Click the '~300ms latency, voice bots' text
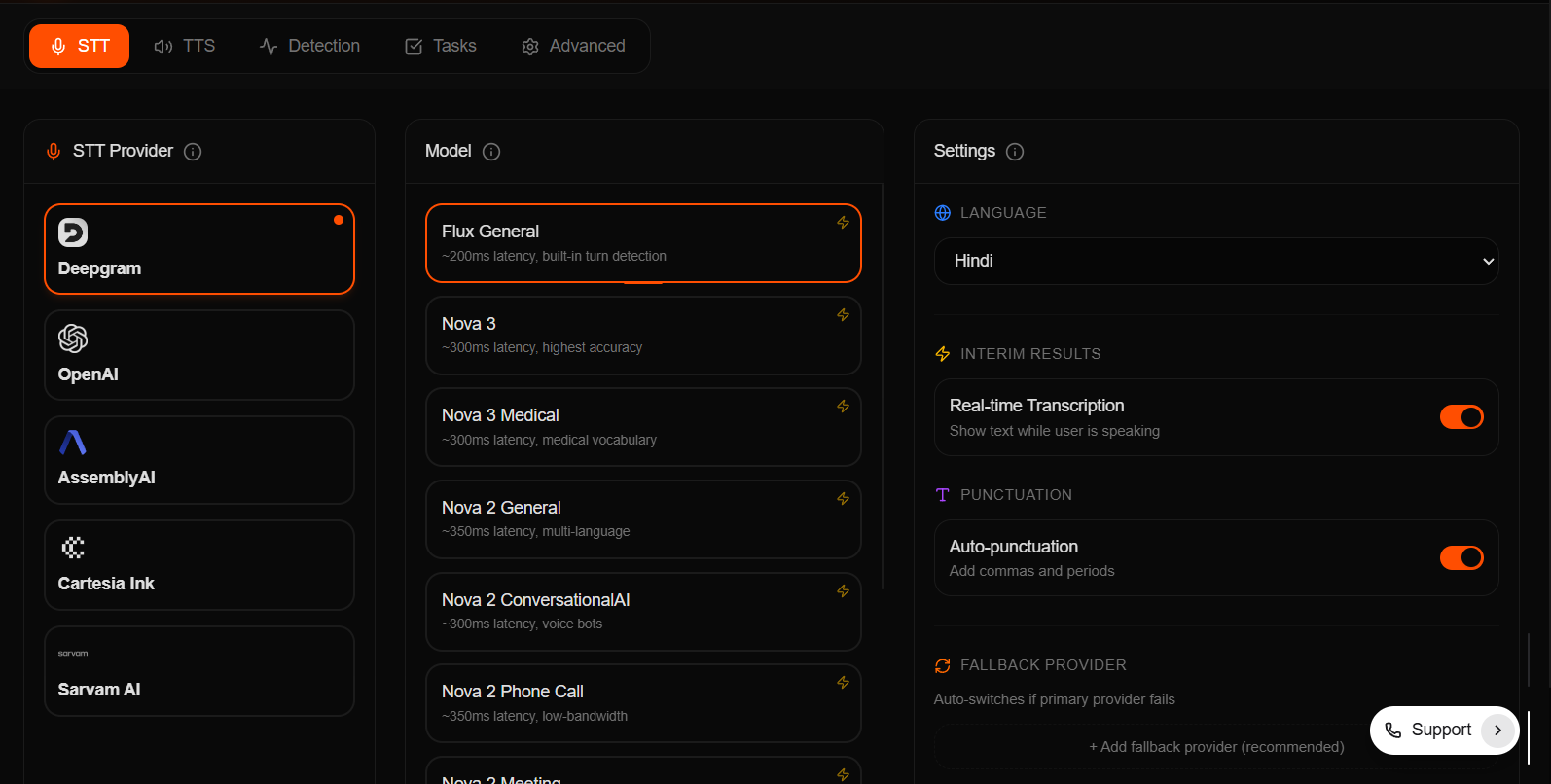1551x784 pixels. 523,624
